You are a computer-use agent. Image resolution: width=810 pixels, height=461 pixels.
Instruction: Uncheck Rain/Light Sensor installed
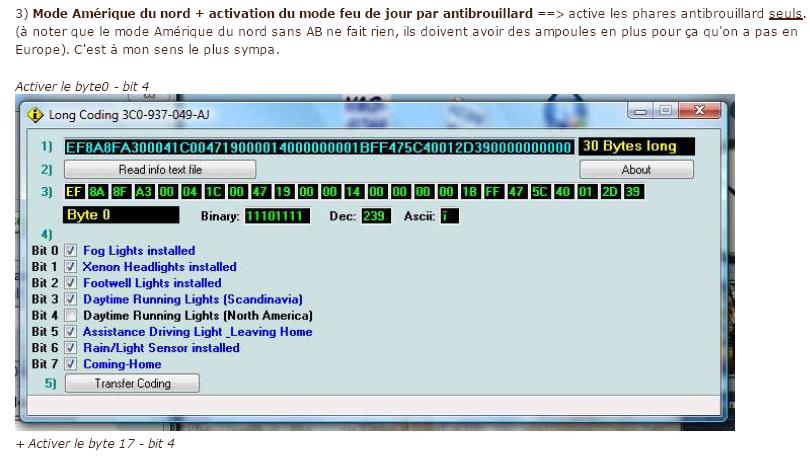point(70,347)
